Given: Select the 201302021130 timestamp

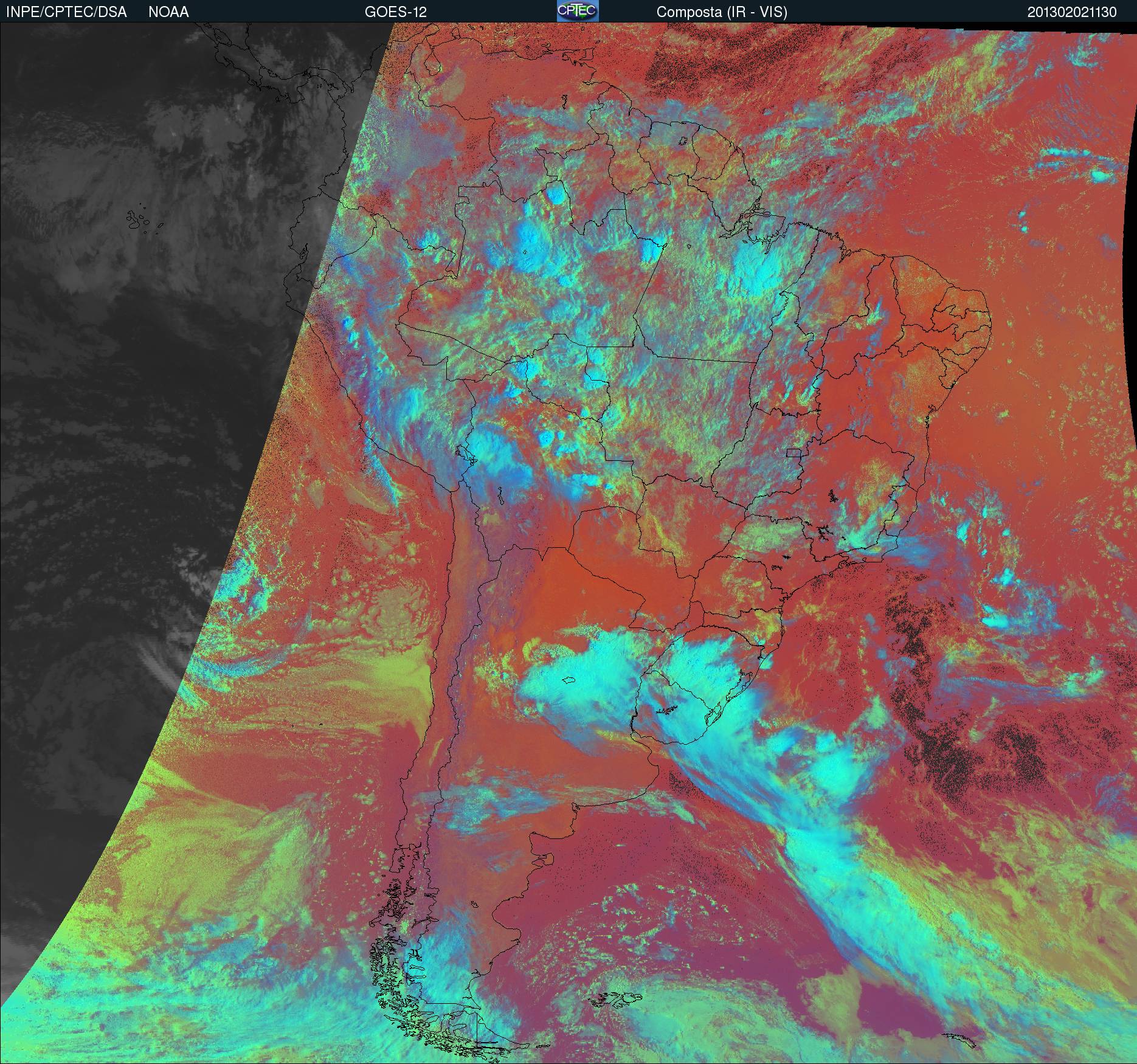Looking at the screenshot, I should pos(1072,12).
